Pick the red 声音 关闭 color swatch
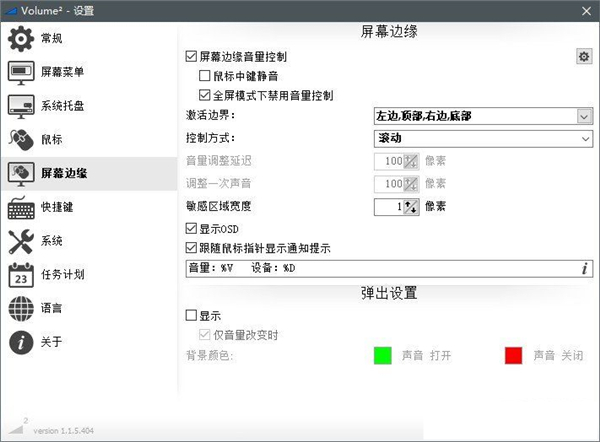The image size is (600, 442). click(x=514, y=356)
